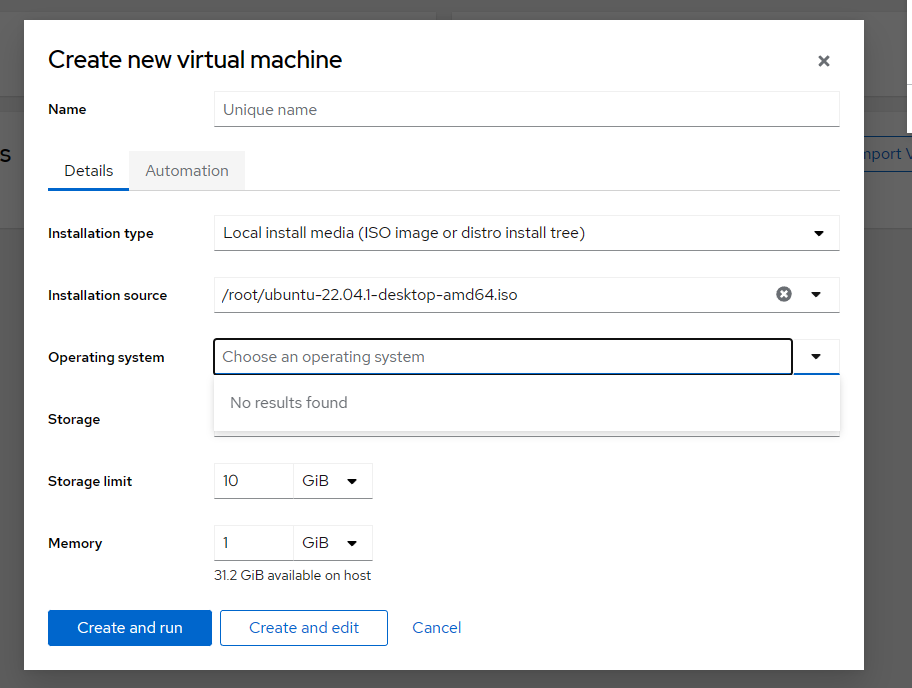Select the No results found list entry
Image resolution: width=912 pixels, height=688 pixels.
click(x=288, y=402)
